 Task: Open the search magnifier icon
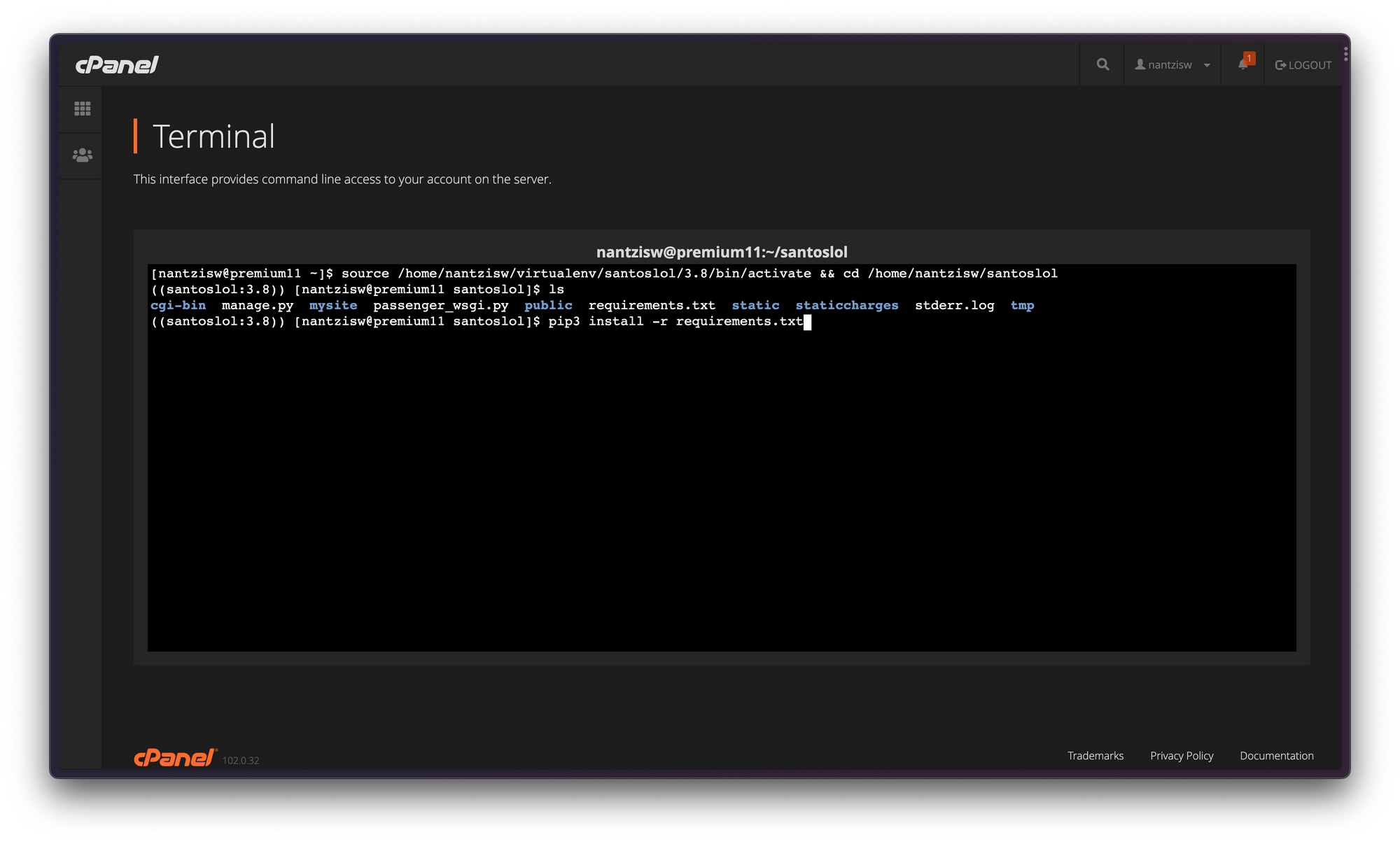click(1102, 64)
